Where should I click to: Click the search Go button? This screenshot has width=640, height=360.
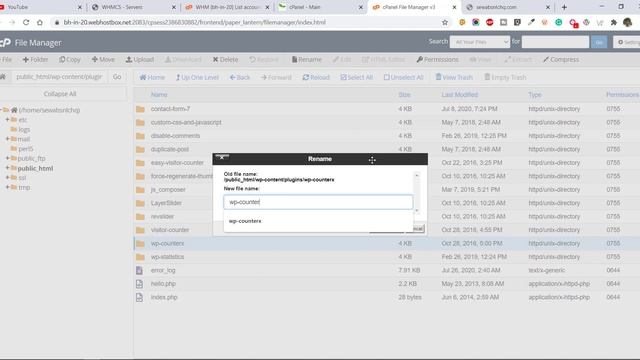coord(599,42)
